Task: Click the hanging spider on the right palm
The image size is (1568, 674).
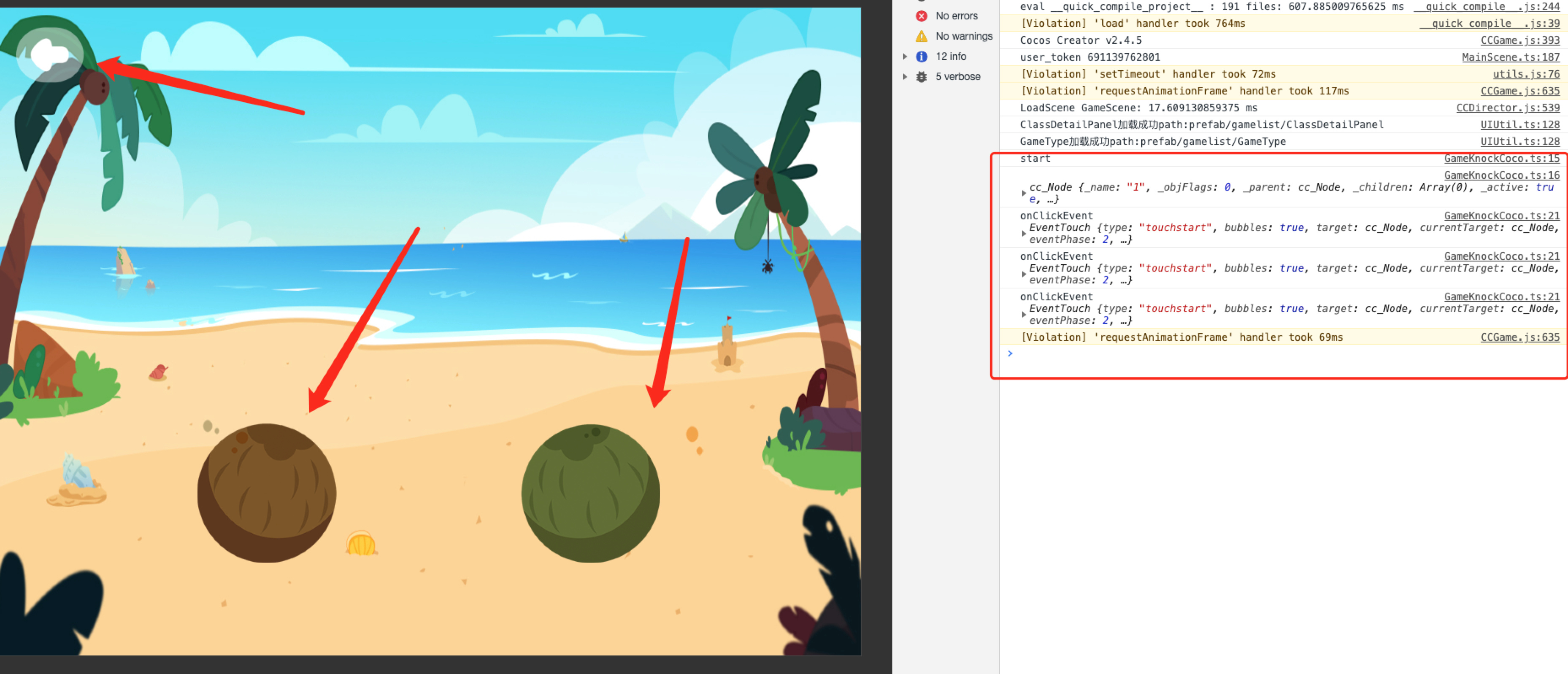Action: pos(767,266)
